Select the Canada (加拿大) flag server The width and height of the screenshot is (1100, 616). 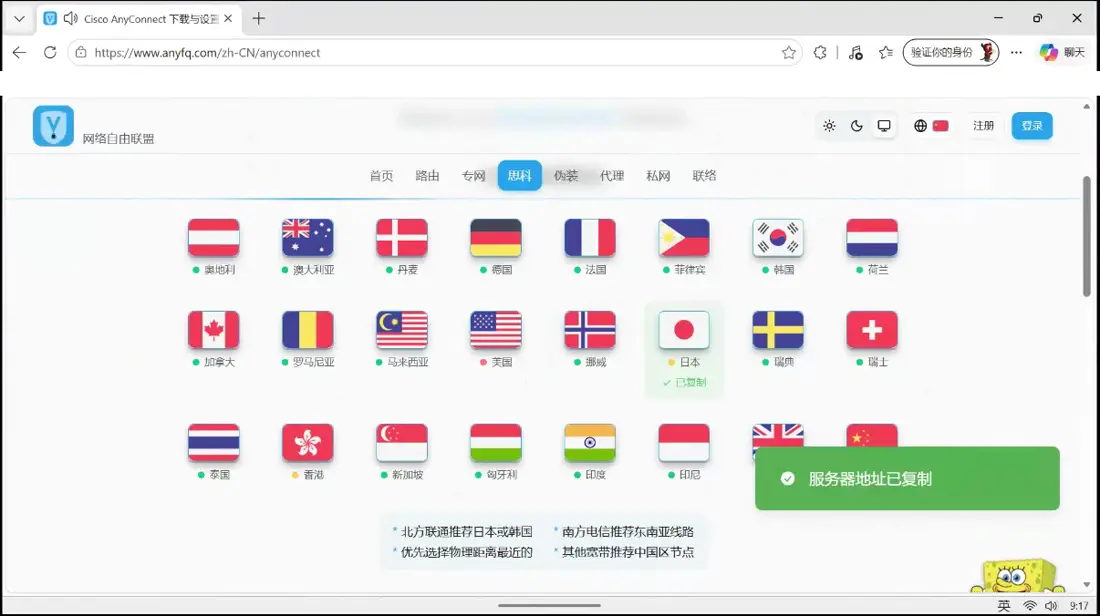pos(214,330)
